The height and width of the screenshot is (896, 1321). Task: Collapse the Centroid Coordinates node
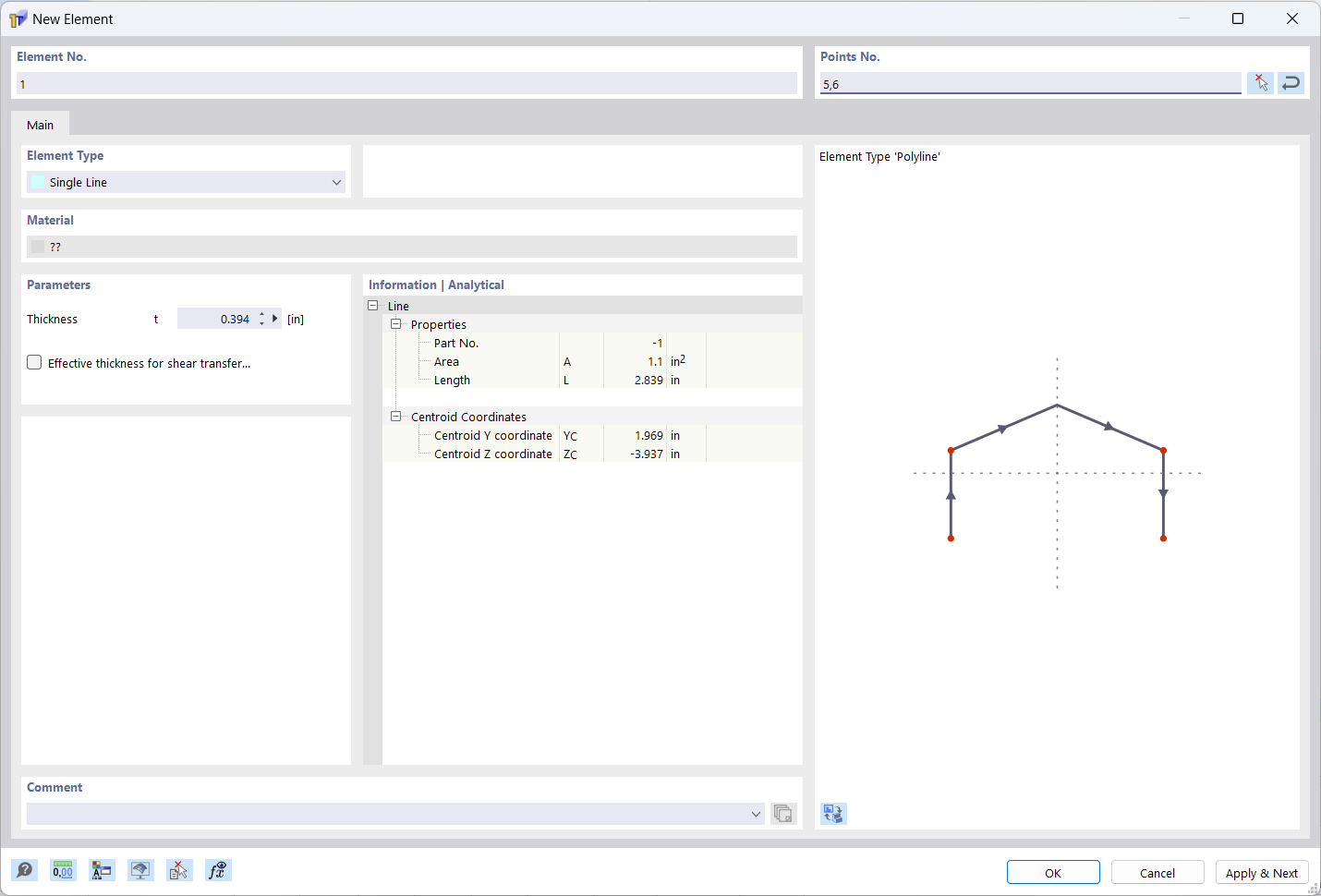point(396,417)
